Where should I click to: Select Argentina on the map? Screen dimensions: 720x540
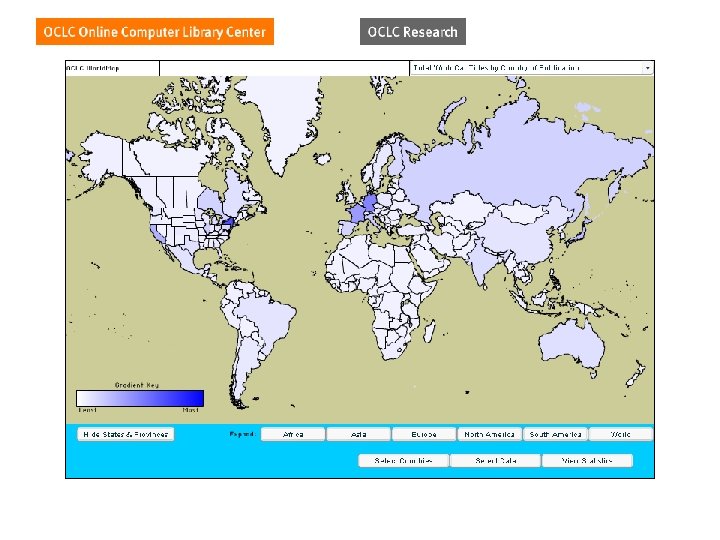click(248, 367)
